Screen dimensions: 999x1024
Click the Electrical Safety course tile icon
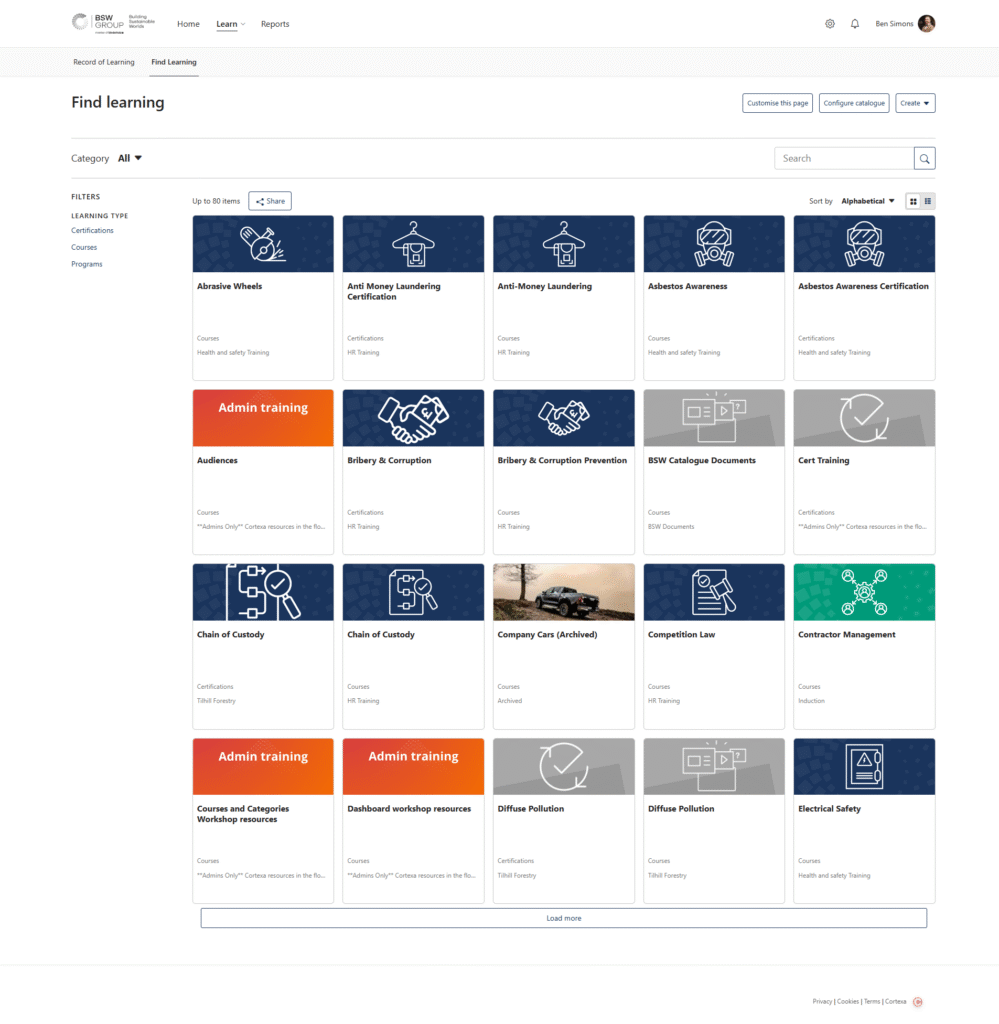tap(863, 766)
